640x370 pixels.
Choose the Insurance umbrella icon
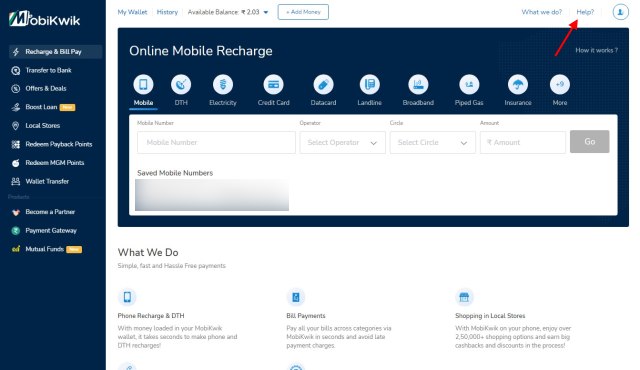tap(518, 84)
